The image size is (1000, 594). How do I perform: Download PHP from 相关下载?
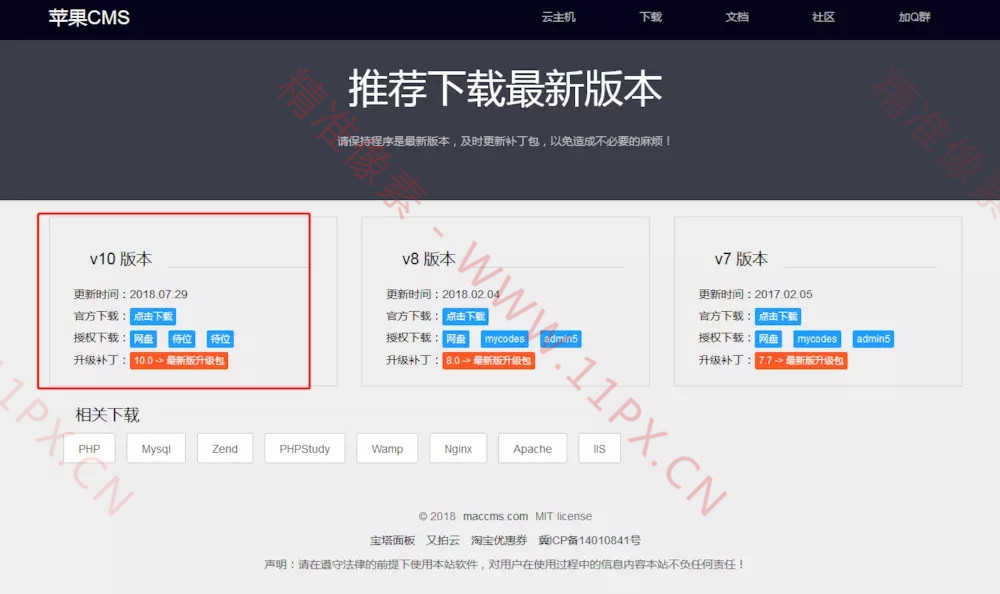point(88,448)
